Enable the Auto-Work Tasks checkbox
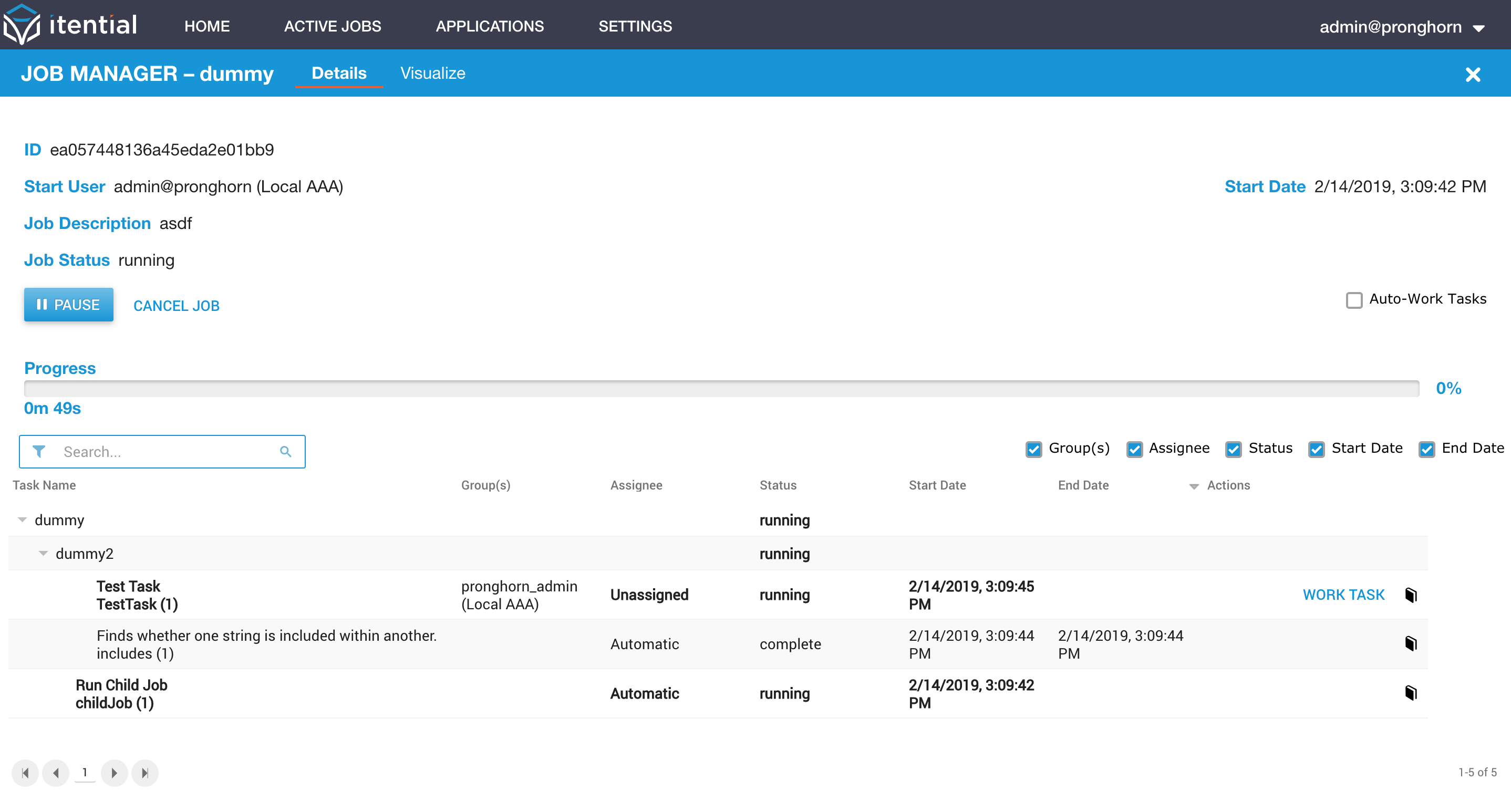The width and height of the screenshot is (1511, 812). (x=1354, y=300)
